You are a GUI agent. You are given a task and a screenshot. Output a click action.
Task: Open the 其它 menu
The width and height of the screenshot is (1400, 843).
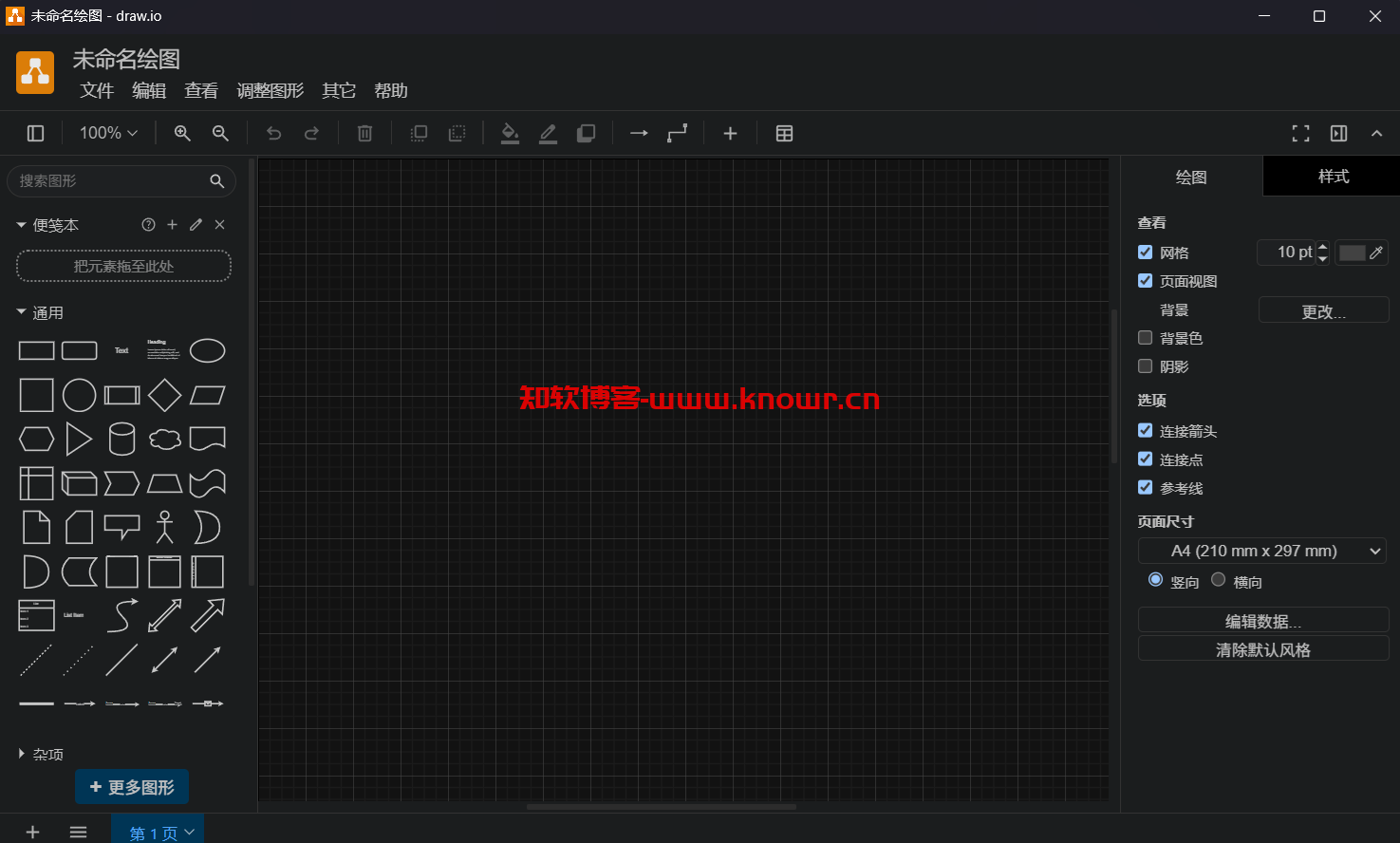point(339,91)
